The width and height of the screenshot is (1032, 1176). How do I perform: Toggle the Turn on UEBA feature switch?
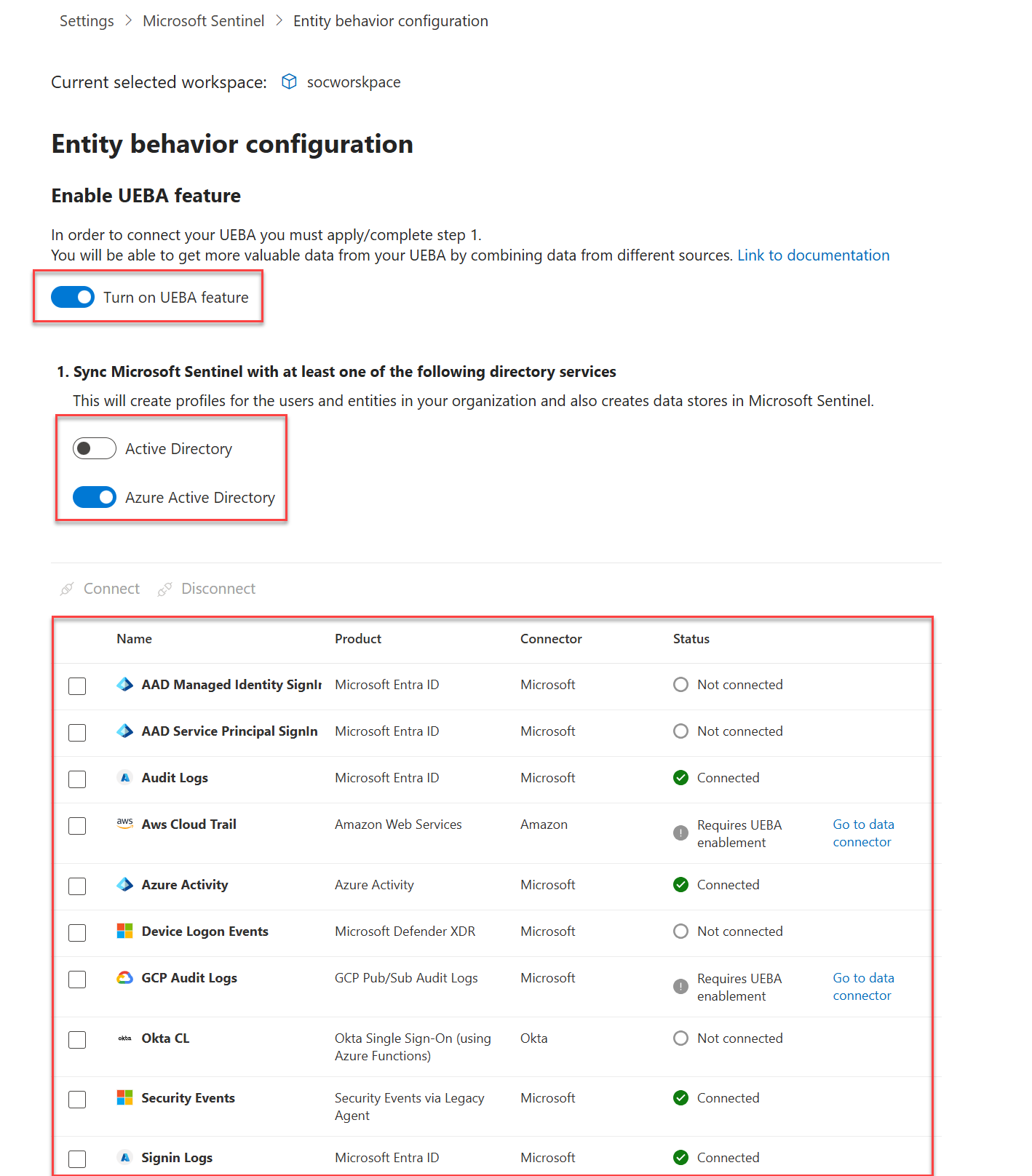(x=73, y=297)
